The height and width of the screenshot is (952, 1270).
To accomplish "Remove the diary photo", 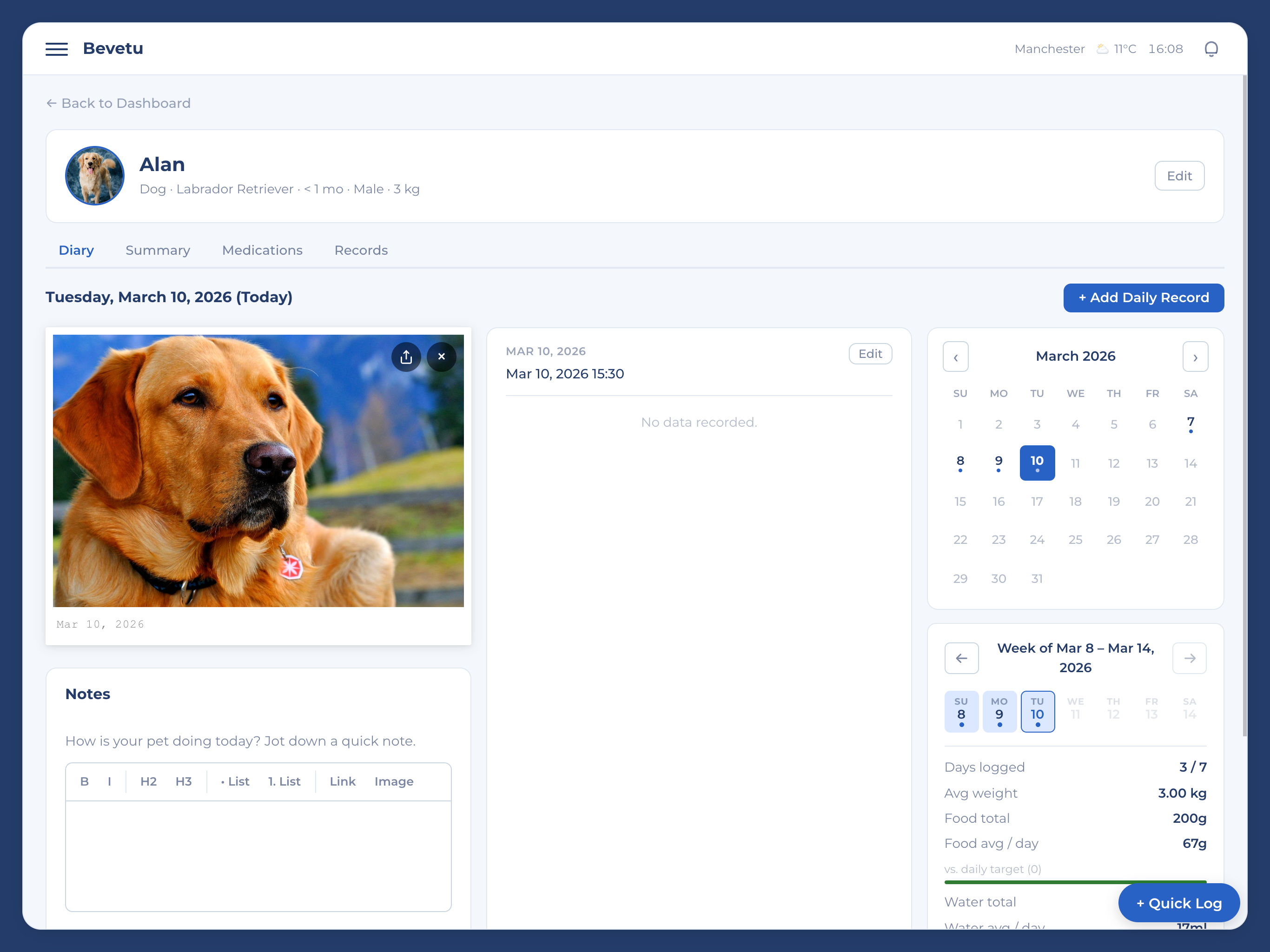I will pyautogui.click(x=442, y=357).
